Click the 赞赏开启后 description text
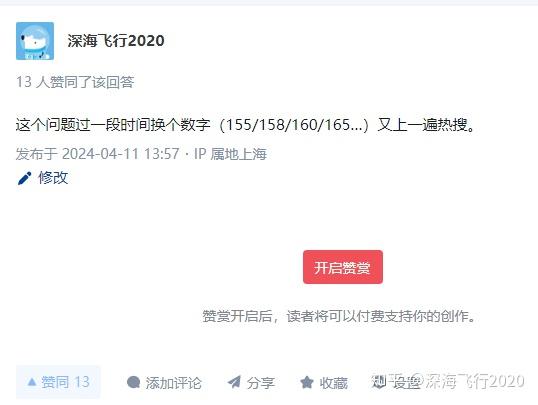 (339, 316)
